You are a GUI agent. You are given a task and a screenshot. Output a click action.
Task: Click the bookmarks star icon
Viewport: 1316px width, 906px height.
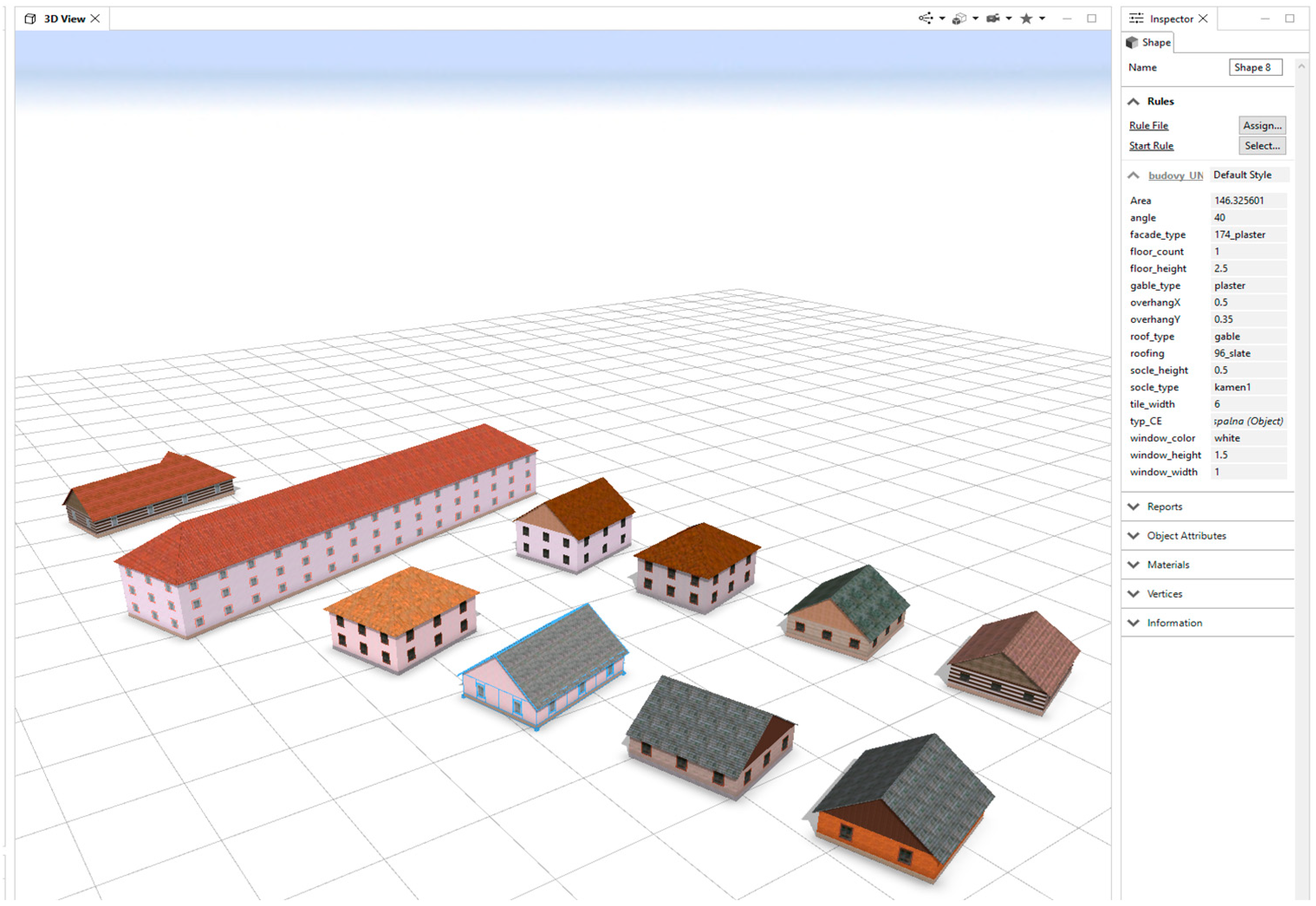pyautogui.click(x=1026, y=19)
